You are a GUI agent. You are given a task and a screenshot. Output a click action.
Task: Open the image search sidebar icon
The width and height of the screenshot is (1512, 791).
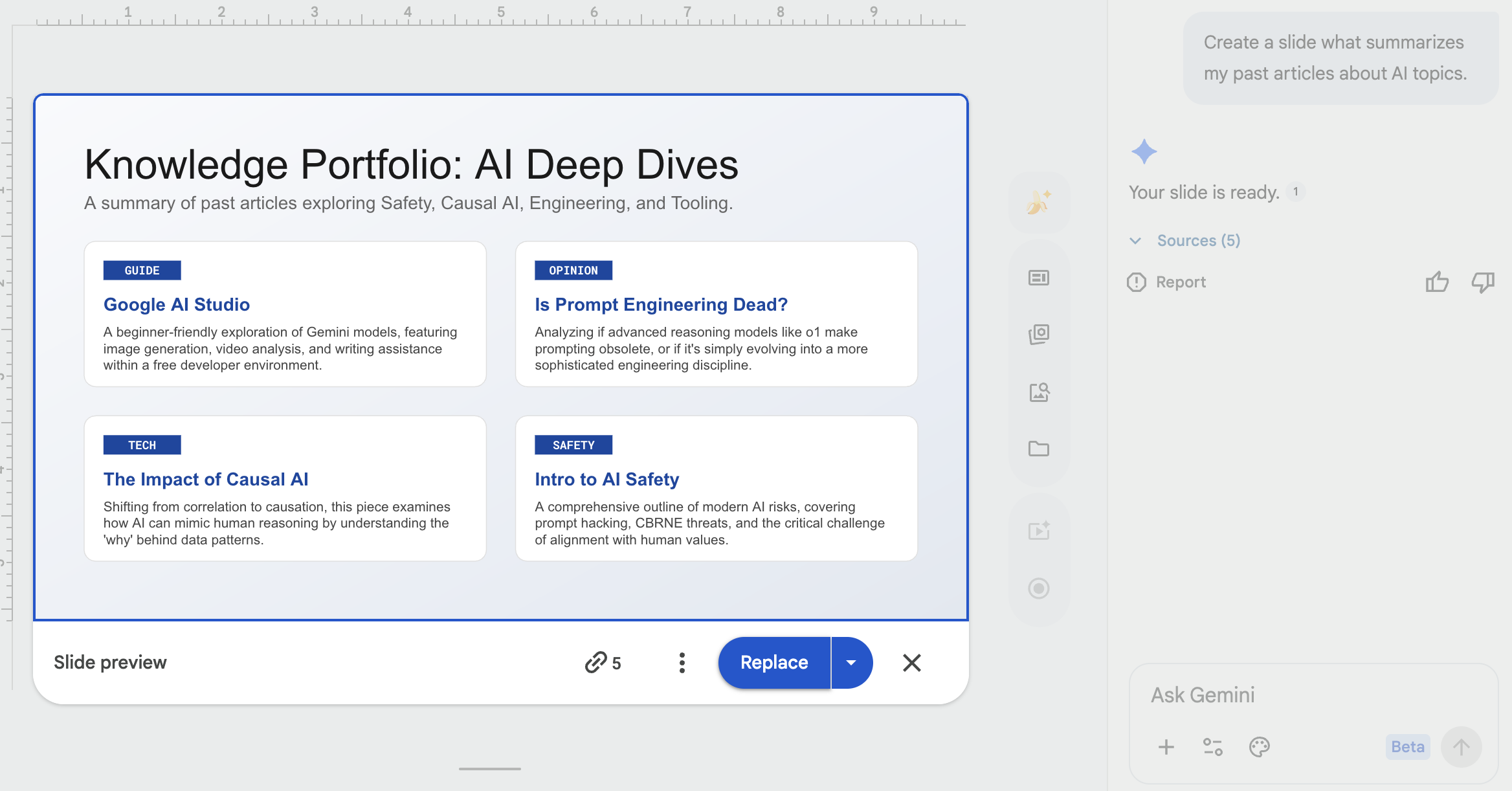(1039, 392)
